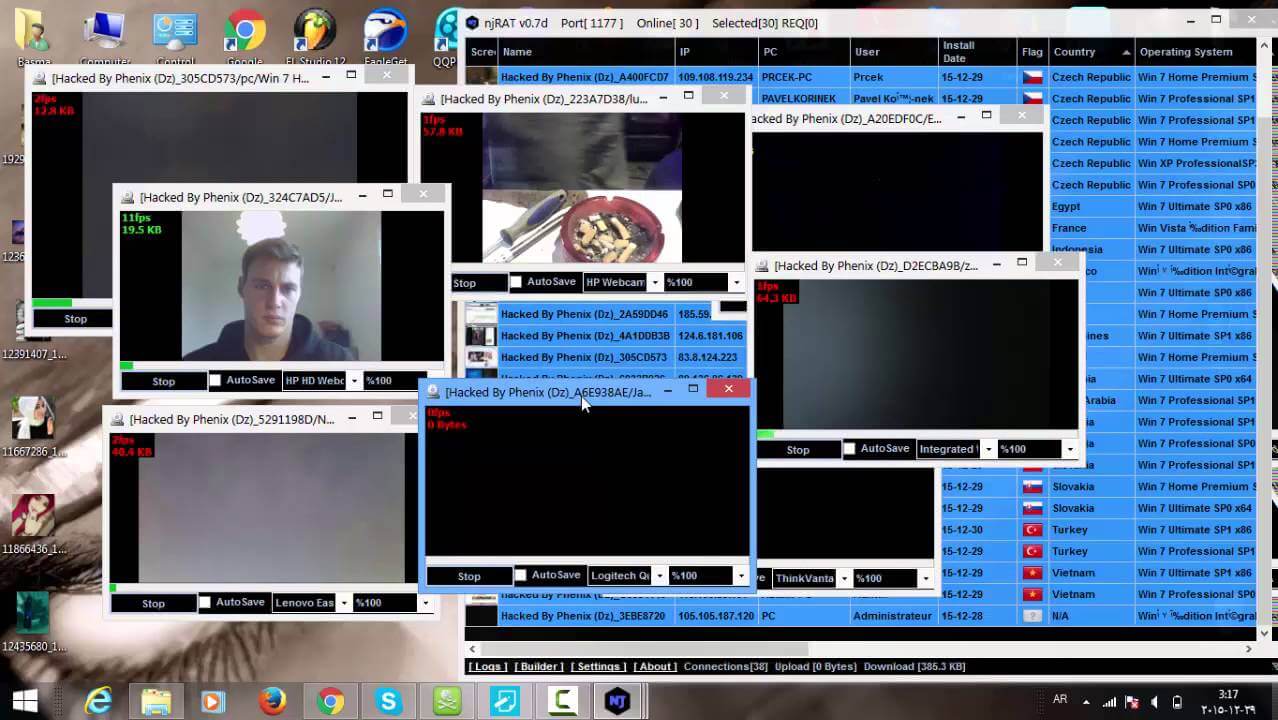This screenshot has height=720, width=1278.
Task: Show hidden system tray icons
Action: pyautogui.click(x=1087, y=702)
